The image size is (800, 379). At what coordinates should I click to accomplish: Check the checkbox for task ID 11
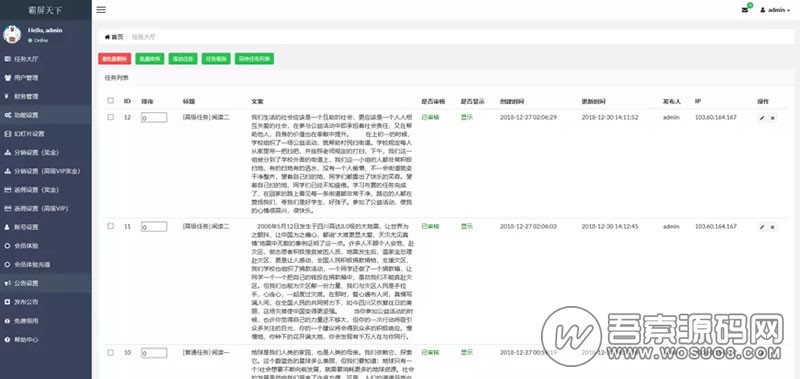111,226
